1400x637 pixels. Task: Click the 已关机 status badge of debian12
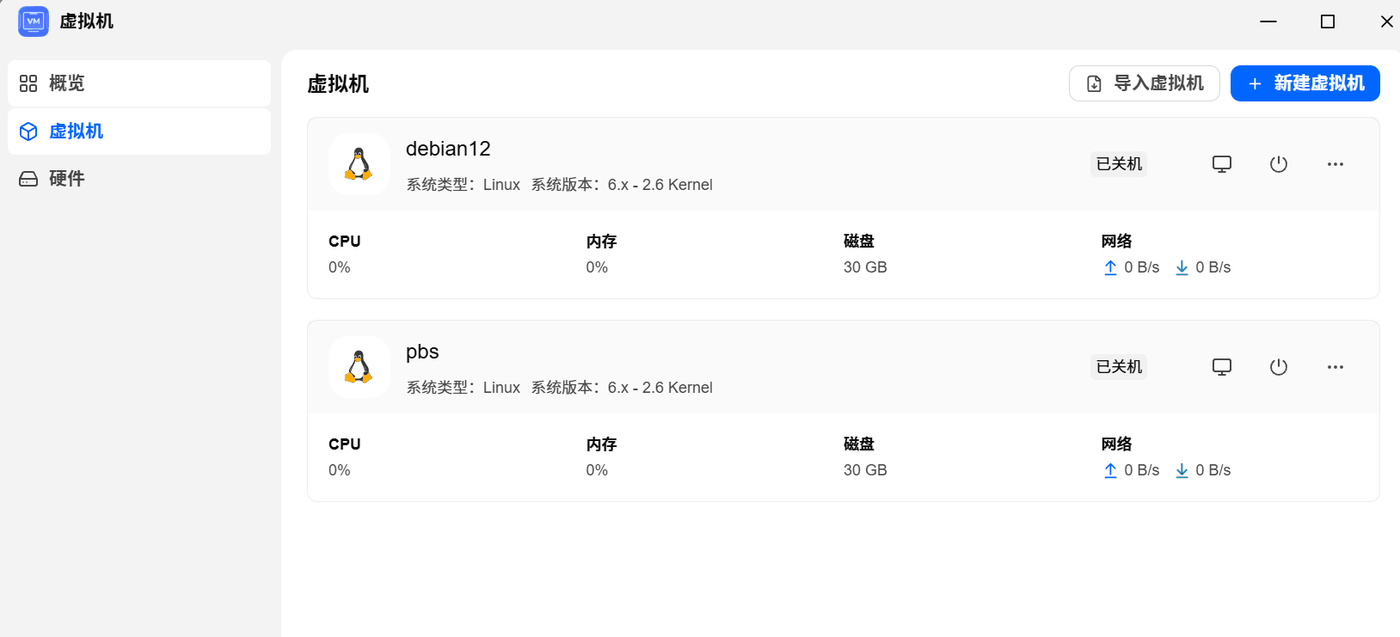(1119, 164)
